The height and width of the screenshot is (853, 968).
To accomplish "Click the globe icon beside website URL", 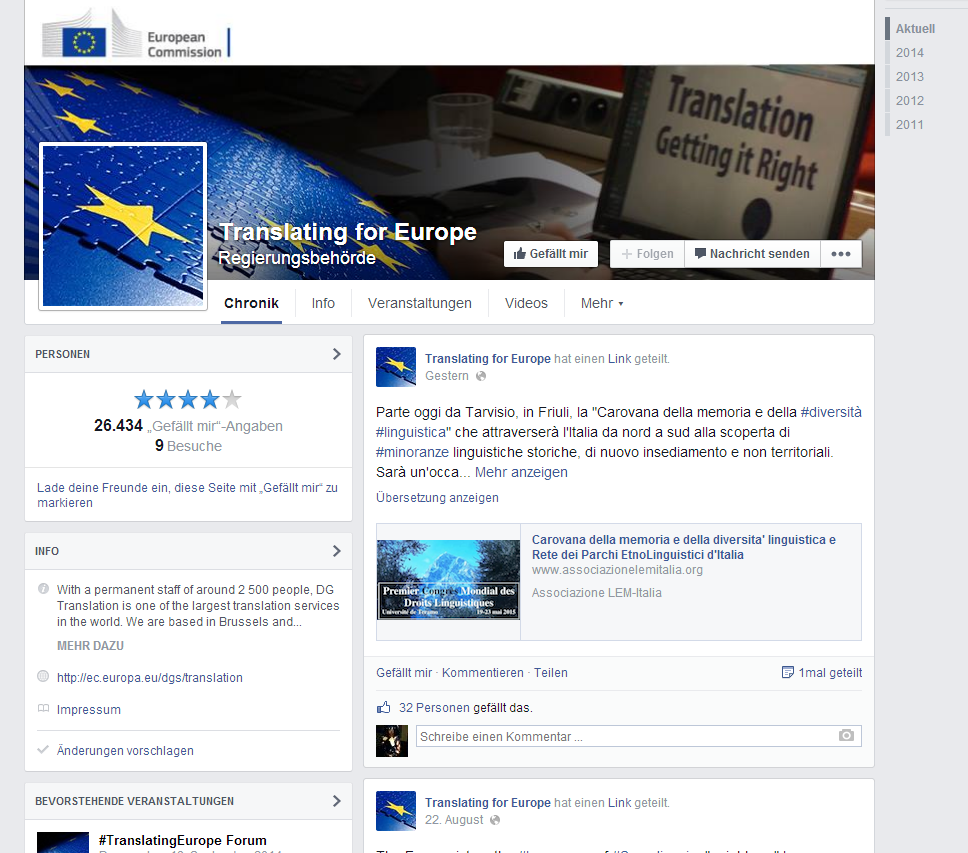I will click(x=43, y=676).
